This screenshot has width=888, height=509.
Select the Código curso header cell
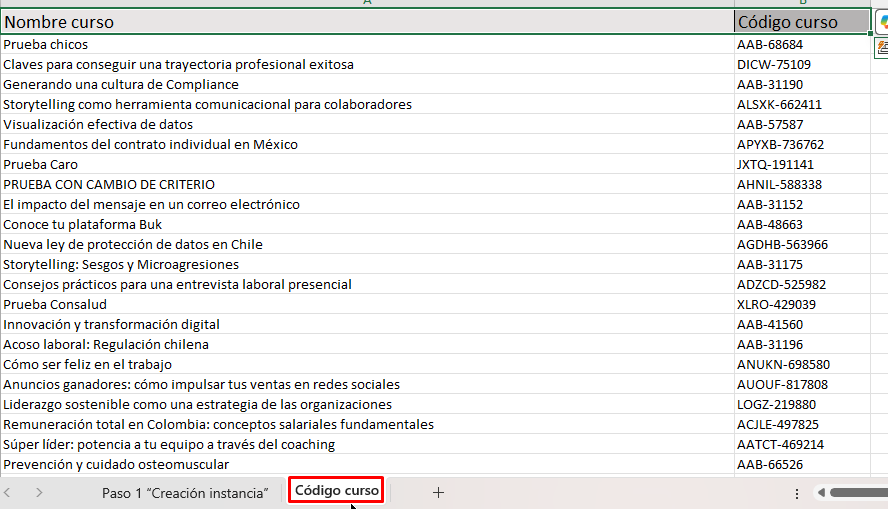click(800, 22)
